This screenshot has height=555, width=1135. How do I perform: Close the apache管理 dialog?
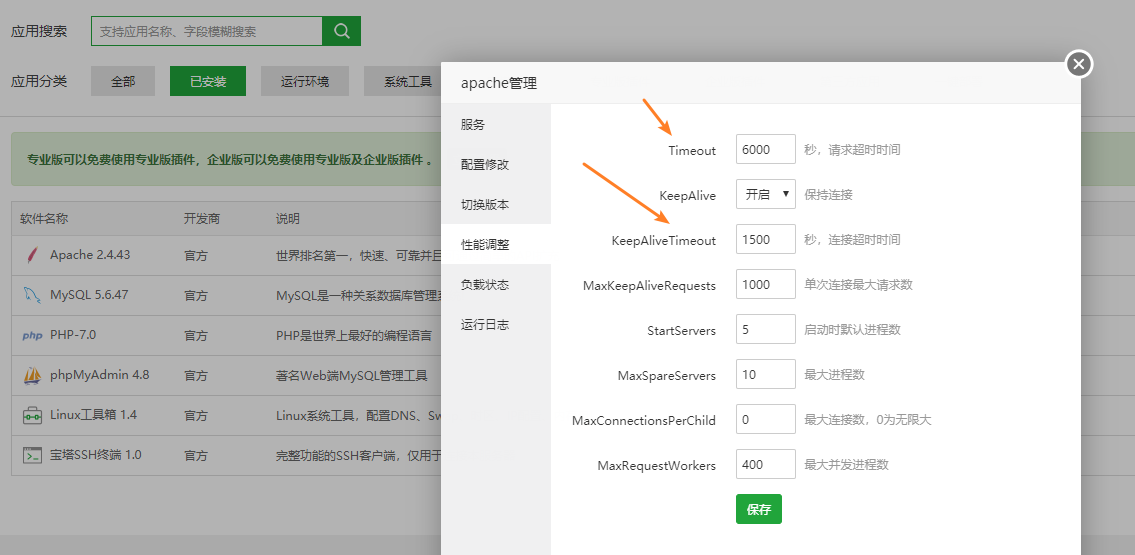coord(1078,64)
